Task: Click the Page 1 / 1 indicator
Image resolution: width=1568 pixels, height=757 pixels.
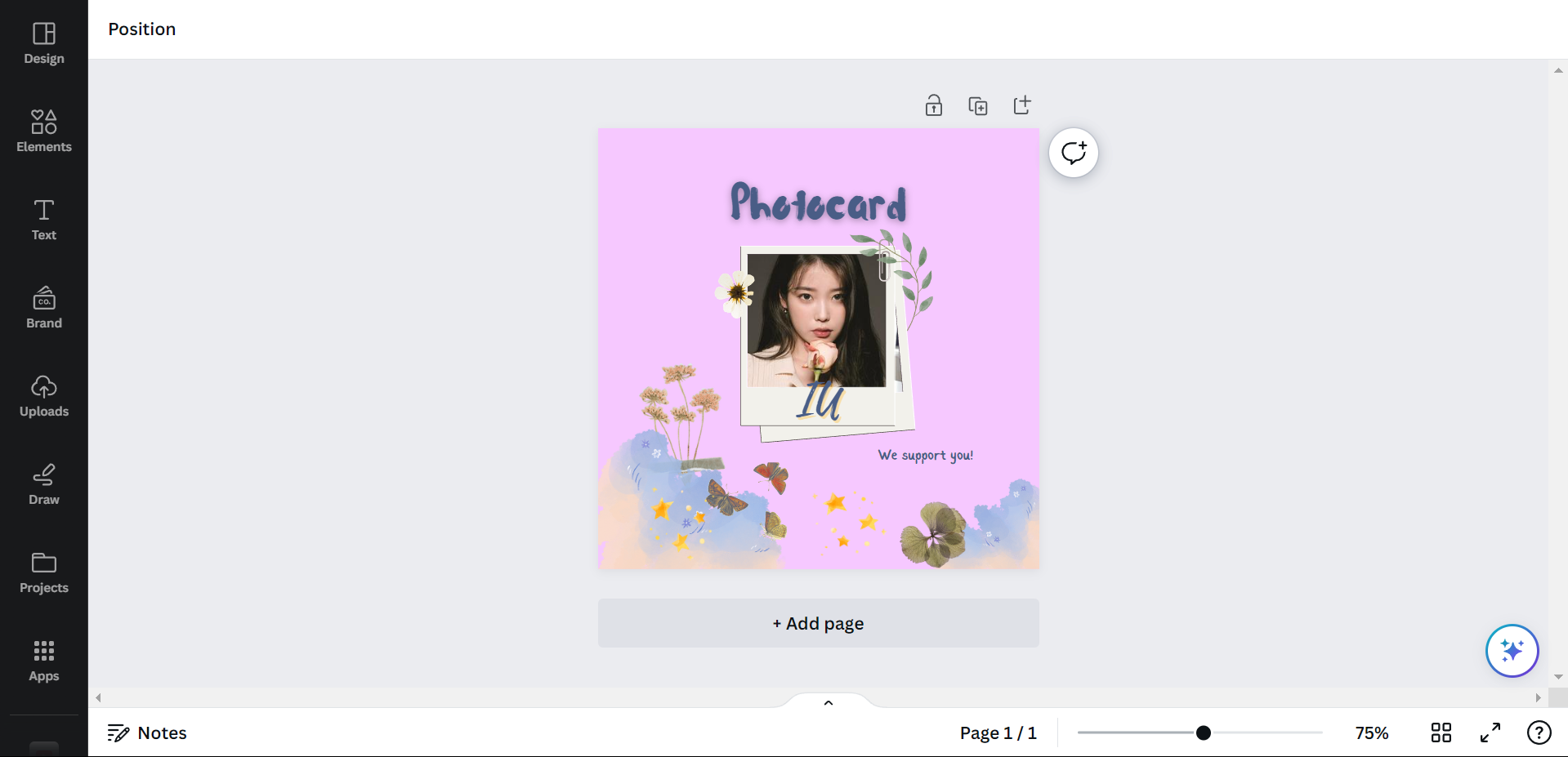Action: [x=998, y=733]
